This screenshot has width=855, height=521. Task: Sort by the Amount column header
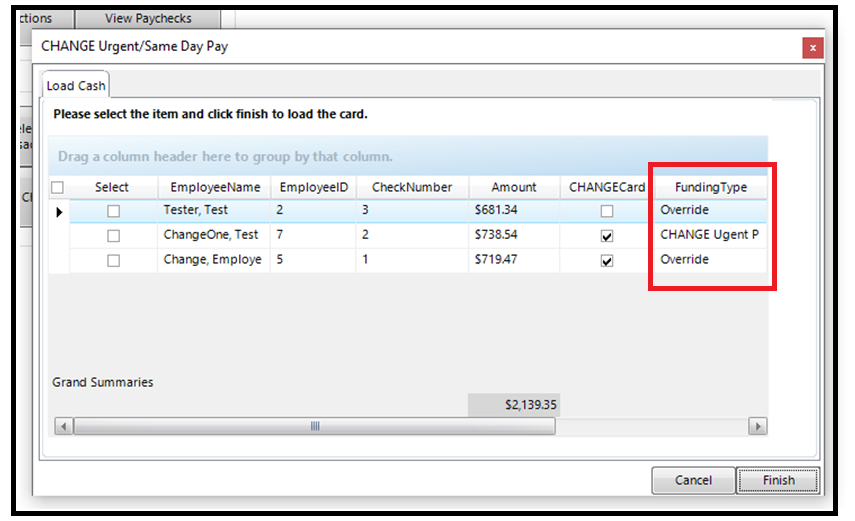514,187
